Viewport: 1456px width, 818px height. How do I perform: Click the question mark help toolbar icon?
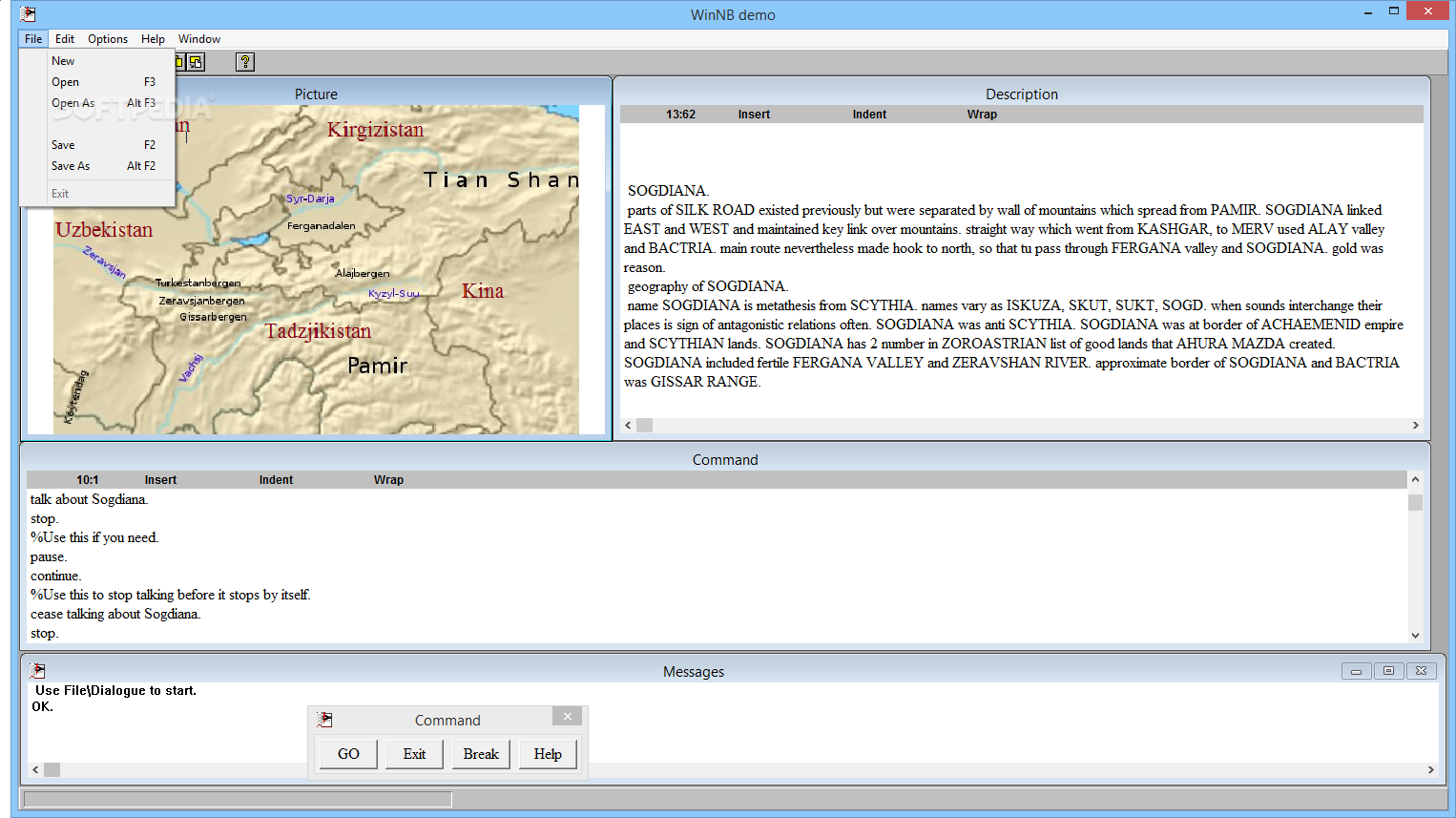click(x=245, y=62)
